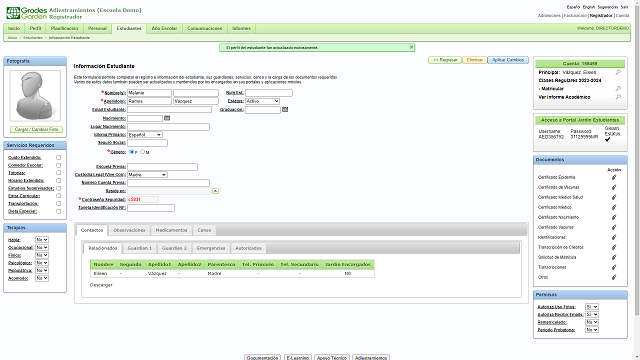Open the Graduación date calendar icon
This screenshot has height=360, width=640.
coord(285,109)
